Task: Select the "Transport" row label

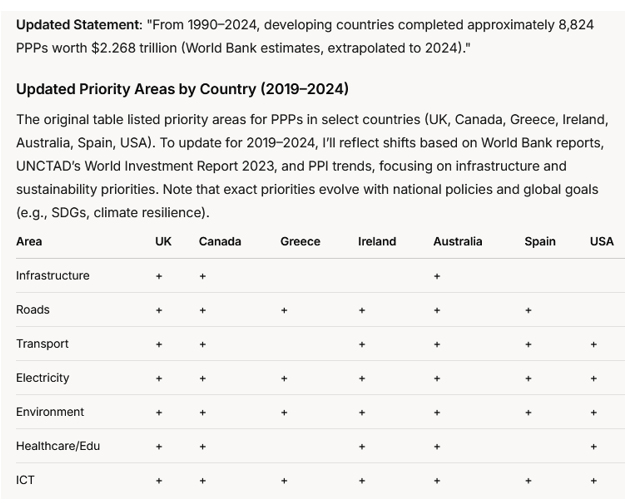Action: pyautogui.click(x=42, y=344)
